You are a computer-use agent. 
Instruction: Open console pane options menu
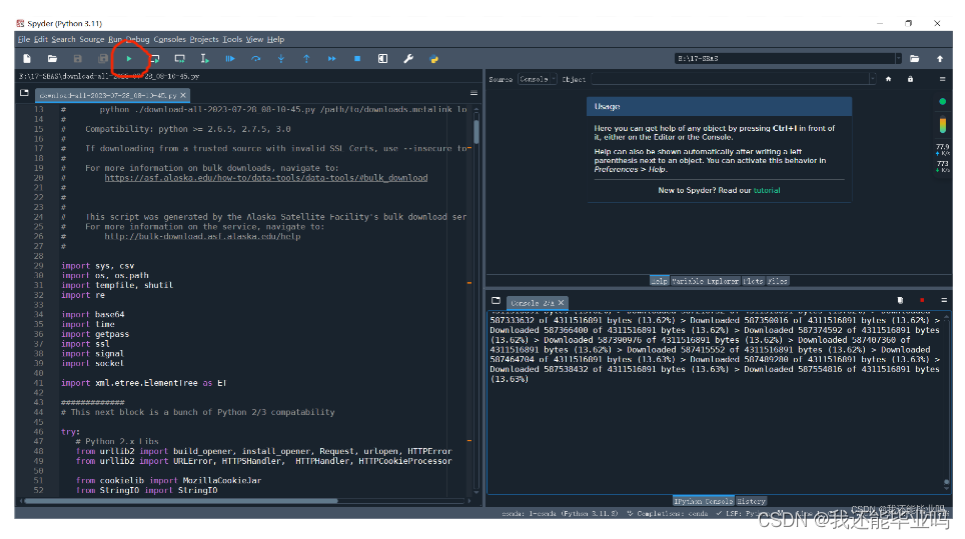pyautogui.click(x=943, y=300)
